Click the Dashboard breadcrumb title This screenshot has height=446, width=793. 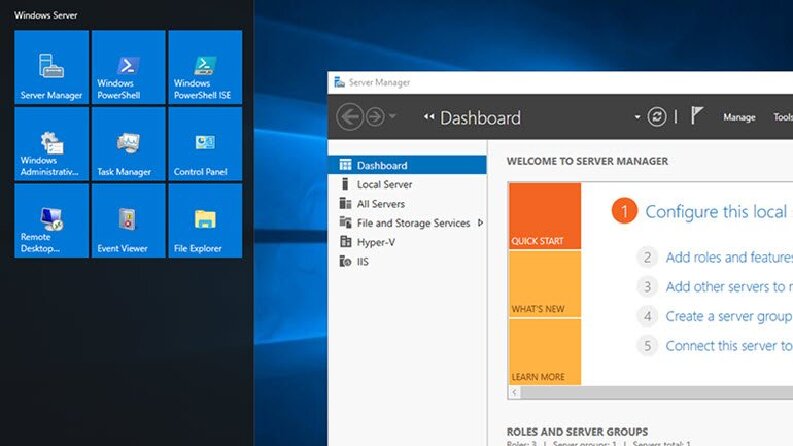coord(480,118)
